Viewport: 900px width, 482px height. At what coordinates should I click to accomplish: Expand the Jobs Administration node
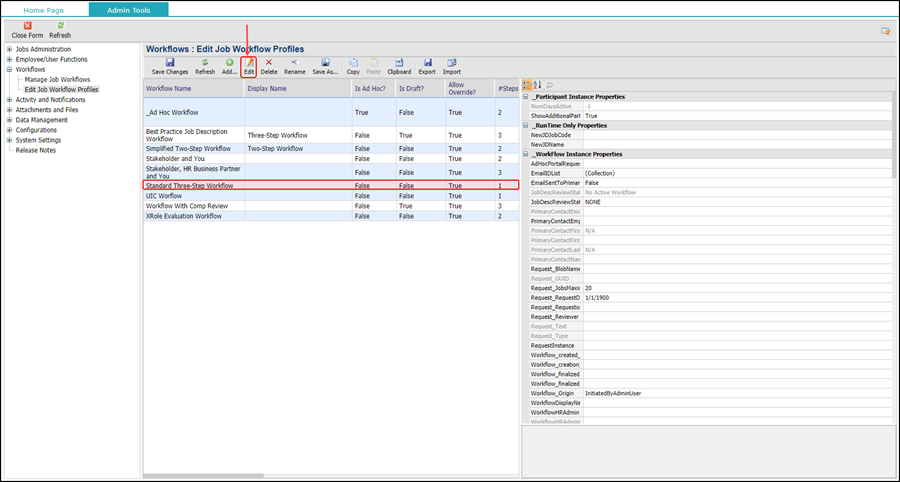(x=9, y=49)
